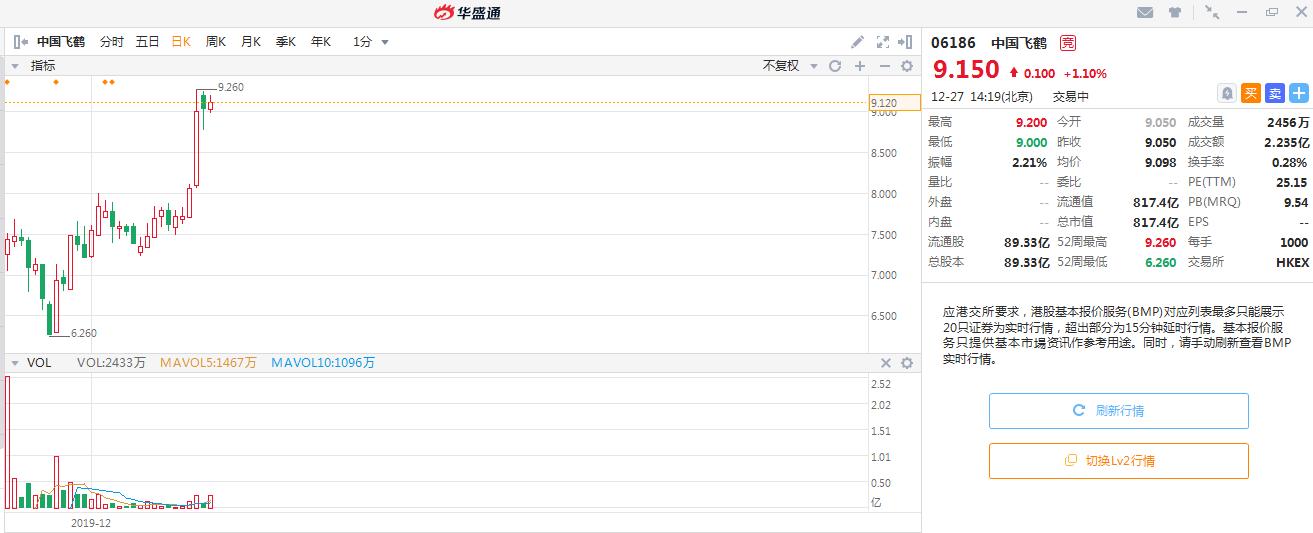1313x533 pixels.
Task: Open the 1分 minute interval dropdown
Action: point(370,42)
